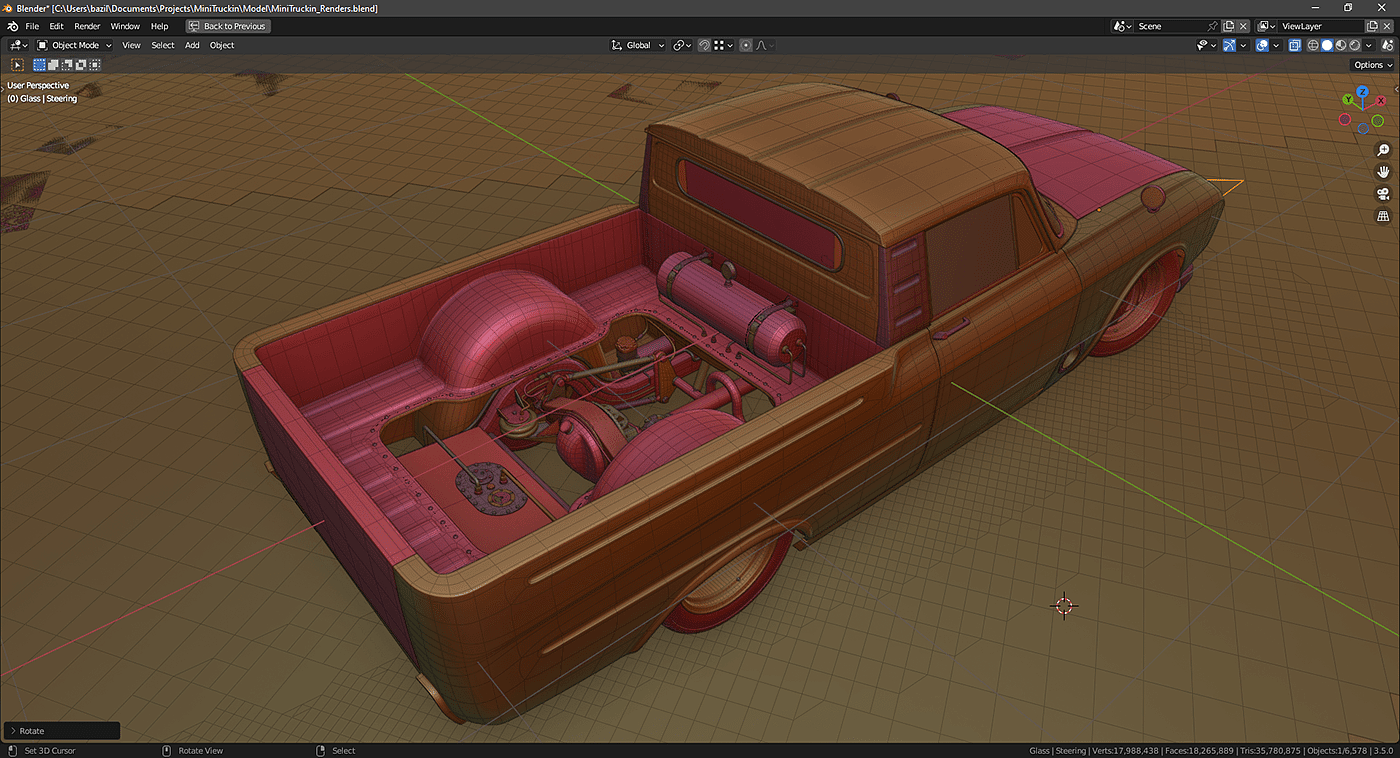
Task: Open the Object Mode dropdown
Action: coord(75,45)
